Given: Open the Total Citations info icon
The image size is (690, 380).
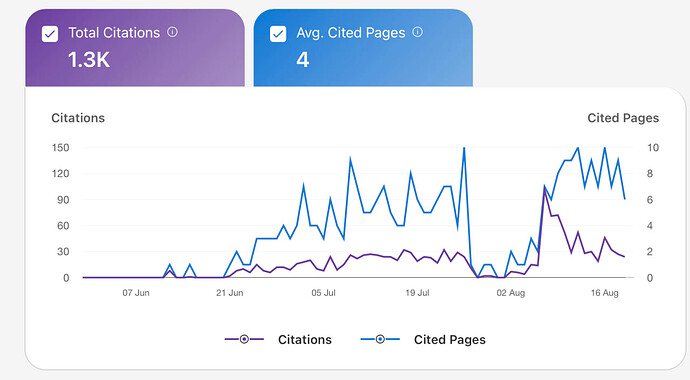Looking at the screenshot, I should click(x=172, y=32).
